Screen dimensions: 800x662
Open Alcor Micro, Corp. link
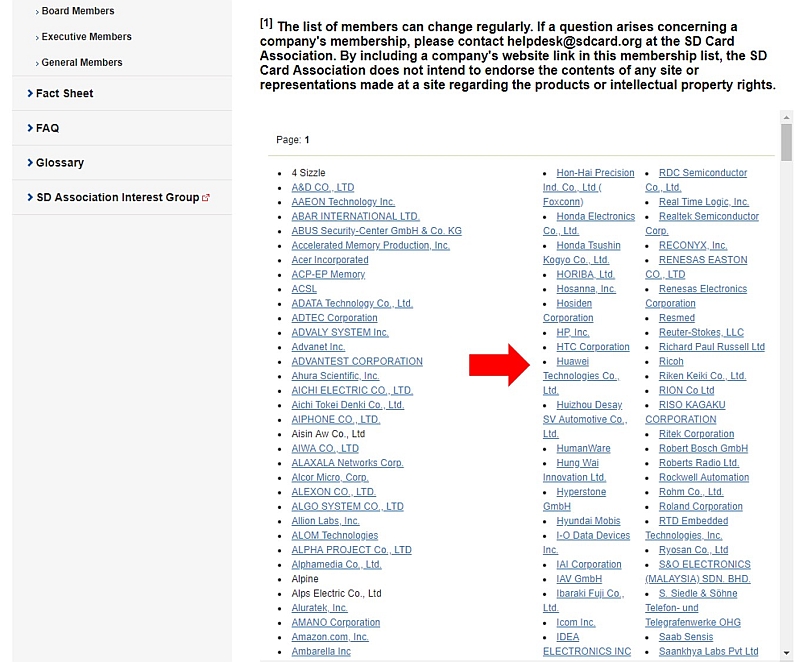point(330,477)
